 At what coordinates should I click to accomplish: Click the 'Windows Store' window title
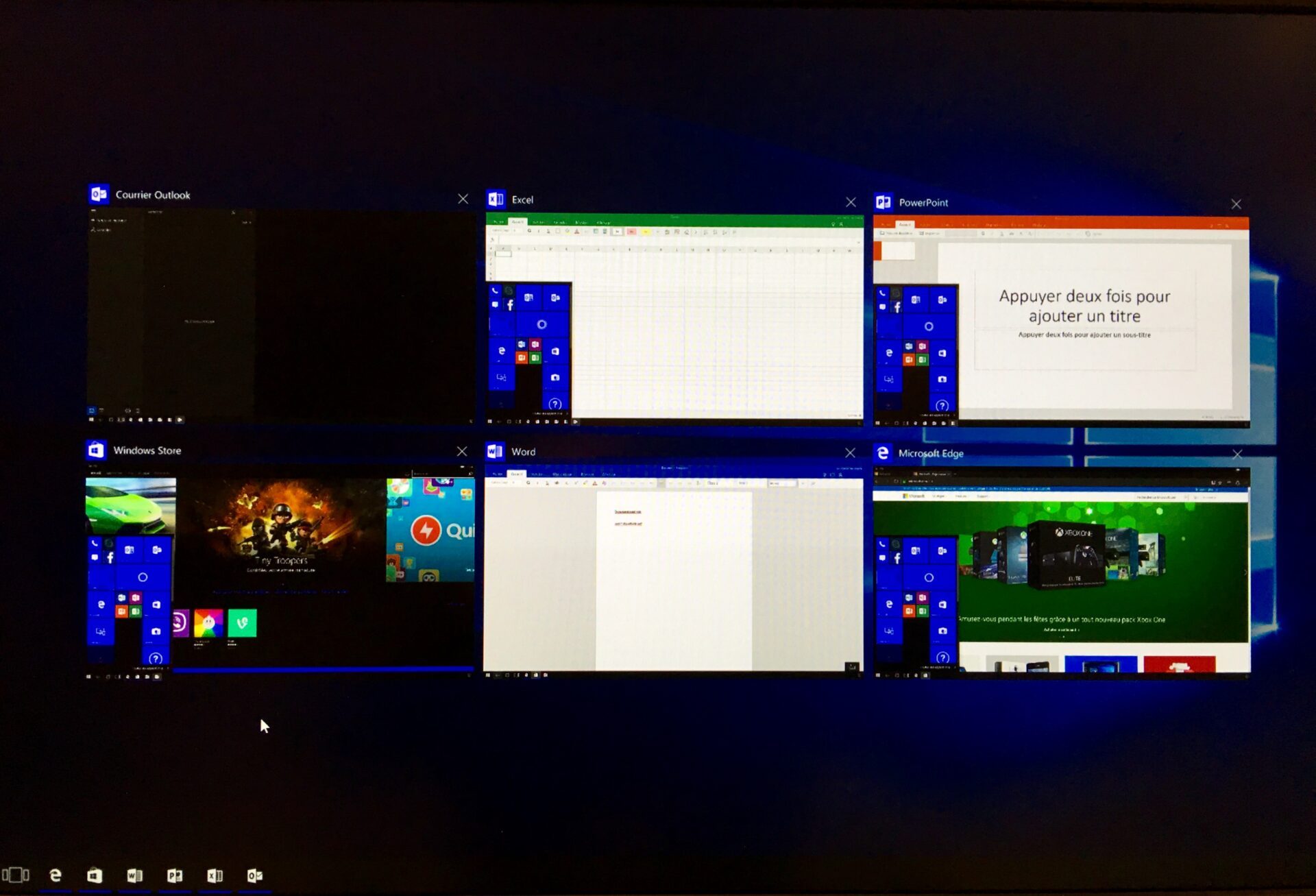click(147, 450)
